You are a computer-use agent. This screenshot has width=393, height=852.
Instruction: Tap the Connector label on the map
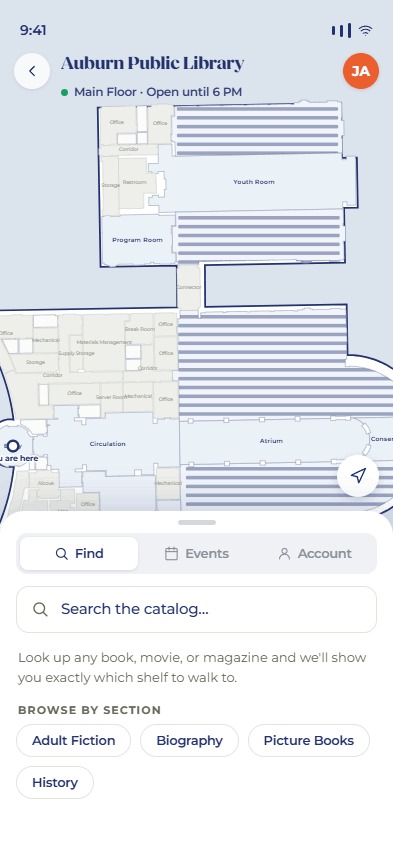(x=189, y=287)
